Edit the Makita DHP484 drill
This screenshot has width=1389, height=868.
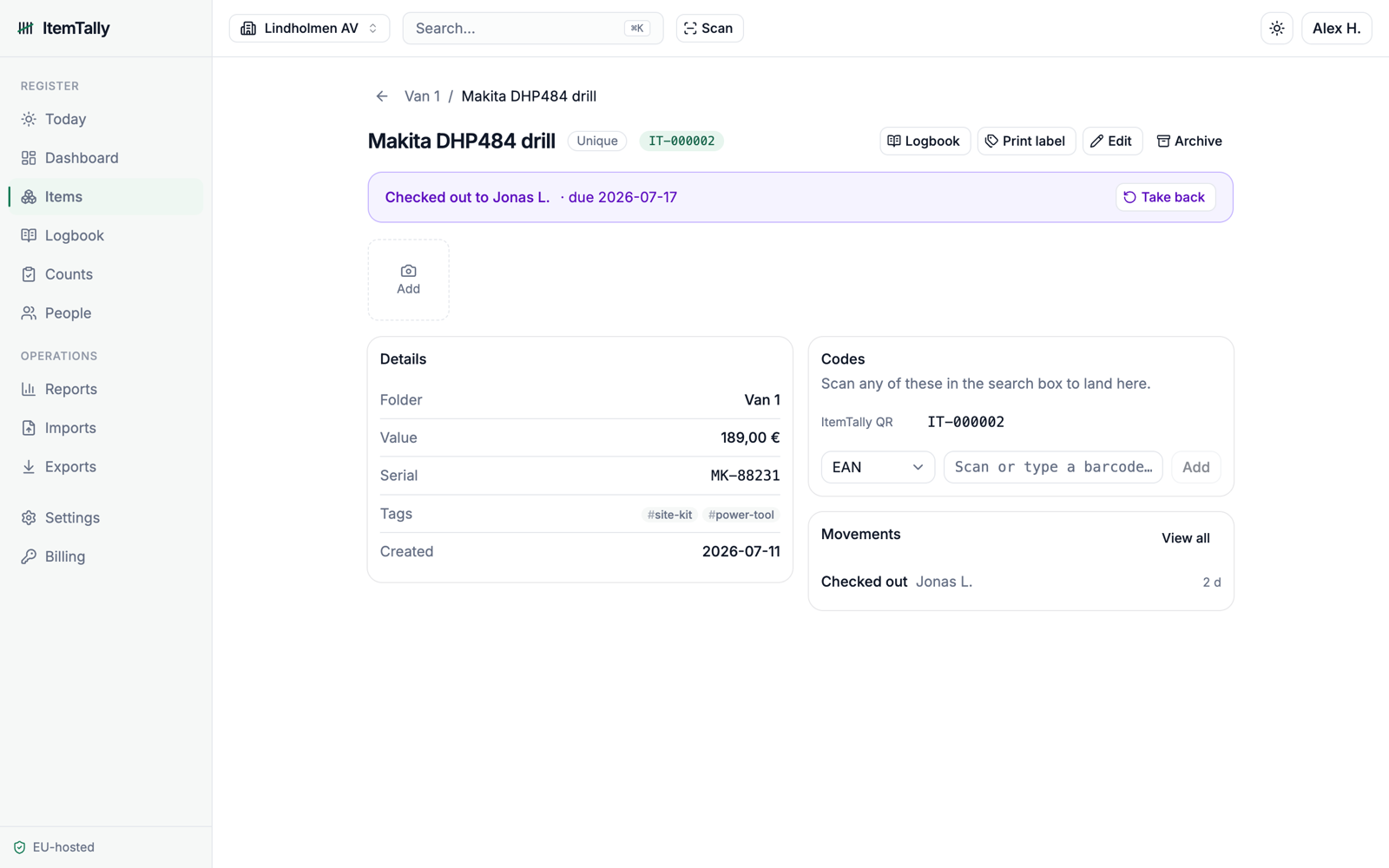[x=1112, y=141]
